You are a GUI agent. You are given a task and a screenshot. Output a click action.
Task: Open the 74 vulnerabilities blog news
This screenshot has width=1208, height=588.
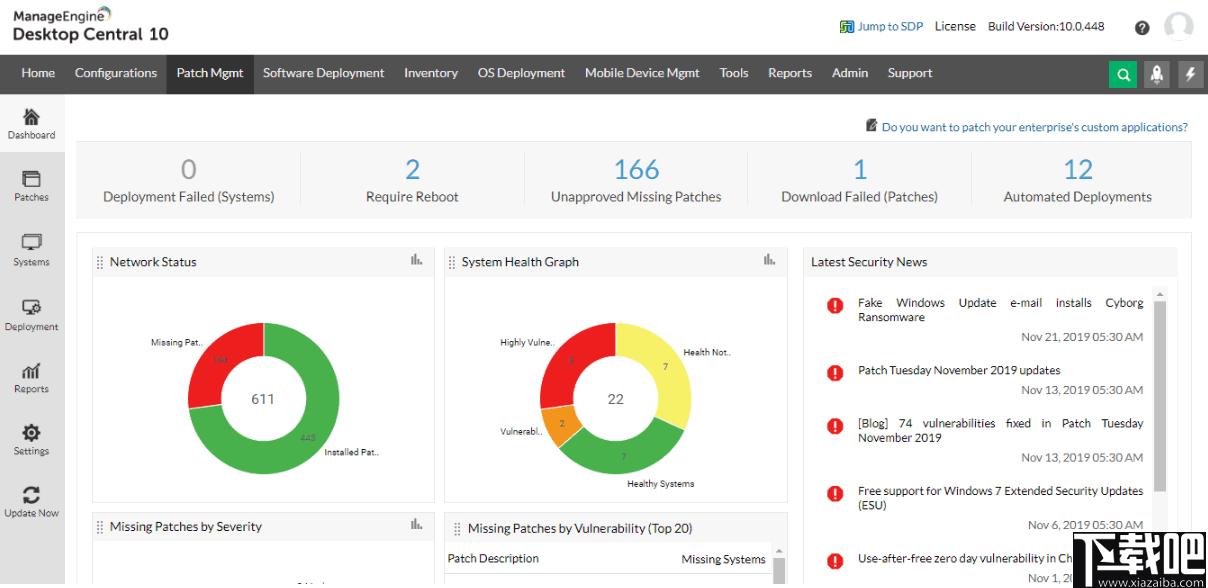pyautogui.click(x=1000, y=430)
